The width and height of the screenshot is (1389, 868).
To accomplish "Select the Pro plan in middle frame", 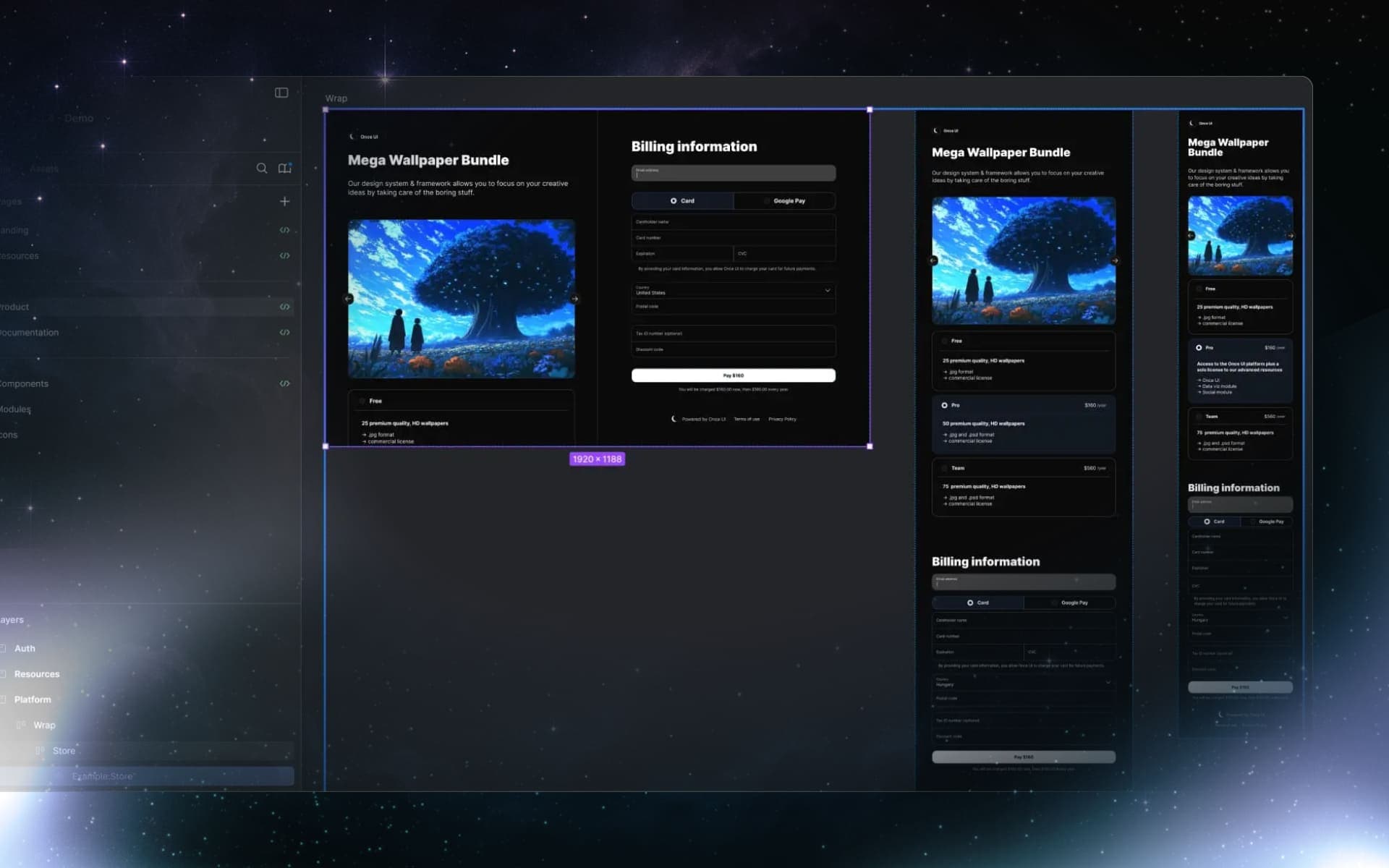I will 1024,425.
